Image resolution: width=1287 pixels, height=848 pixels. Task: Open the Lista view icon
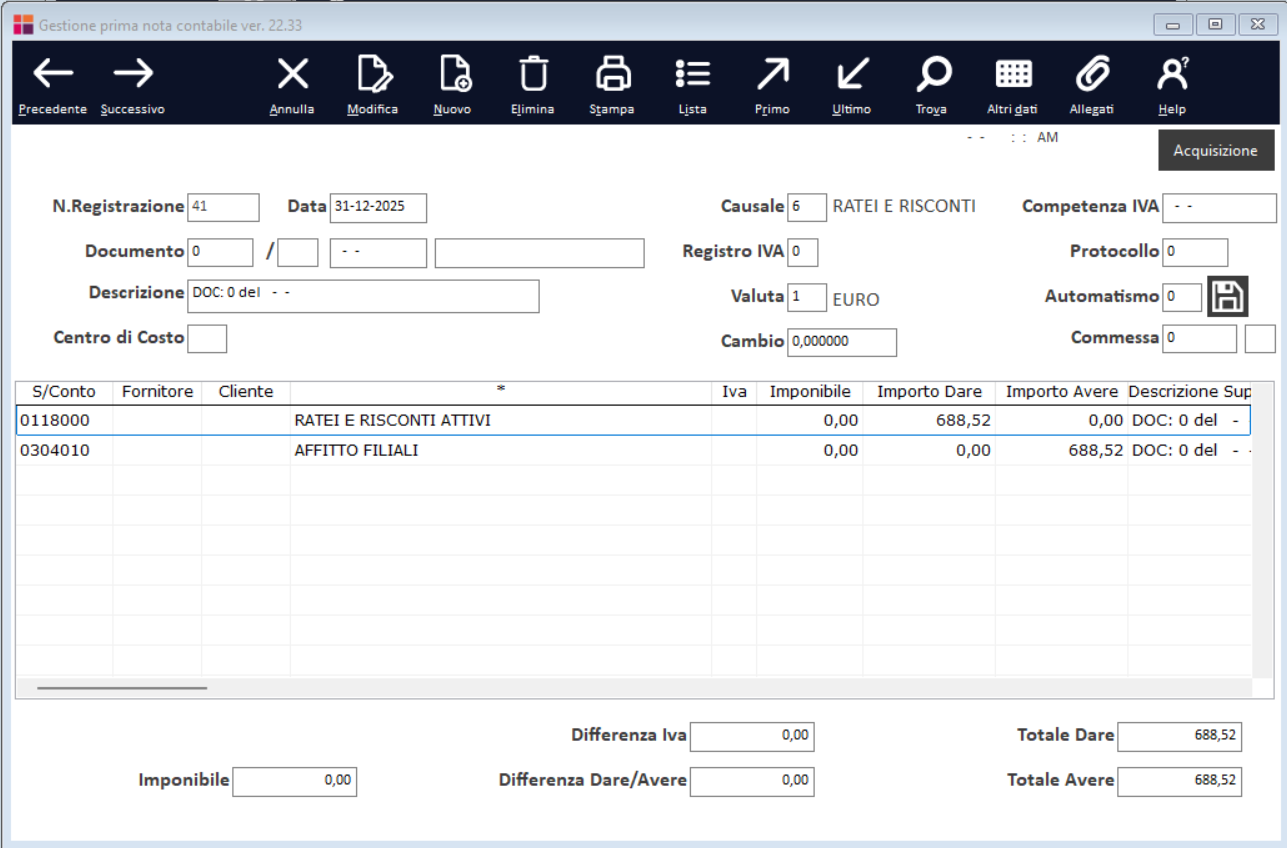(692, 73)
